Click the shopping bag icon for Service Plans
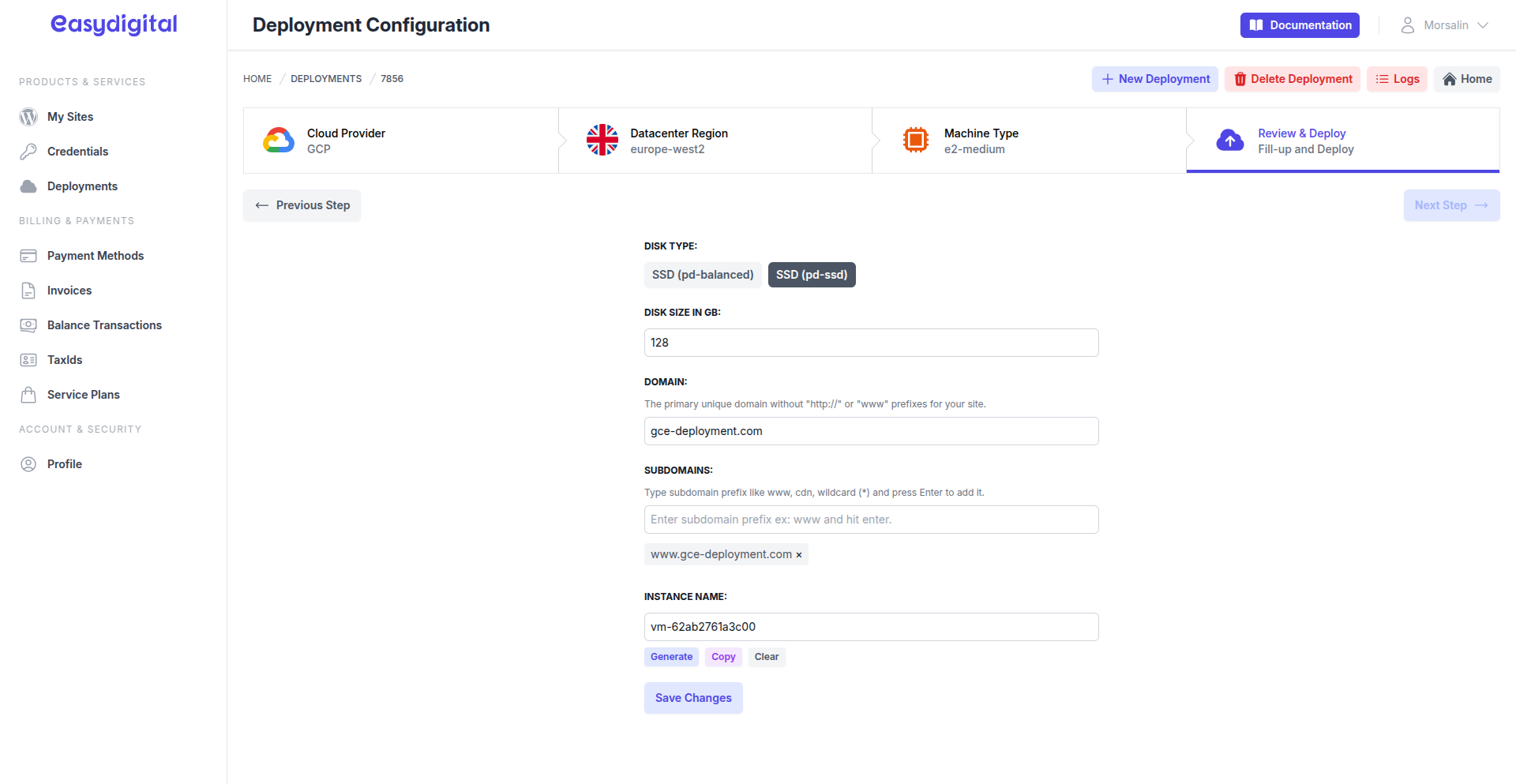The width and height of the screenshot is (1516, 784). click(x=28, y=395)
